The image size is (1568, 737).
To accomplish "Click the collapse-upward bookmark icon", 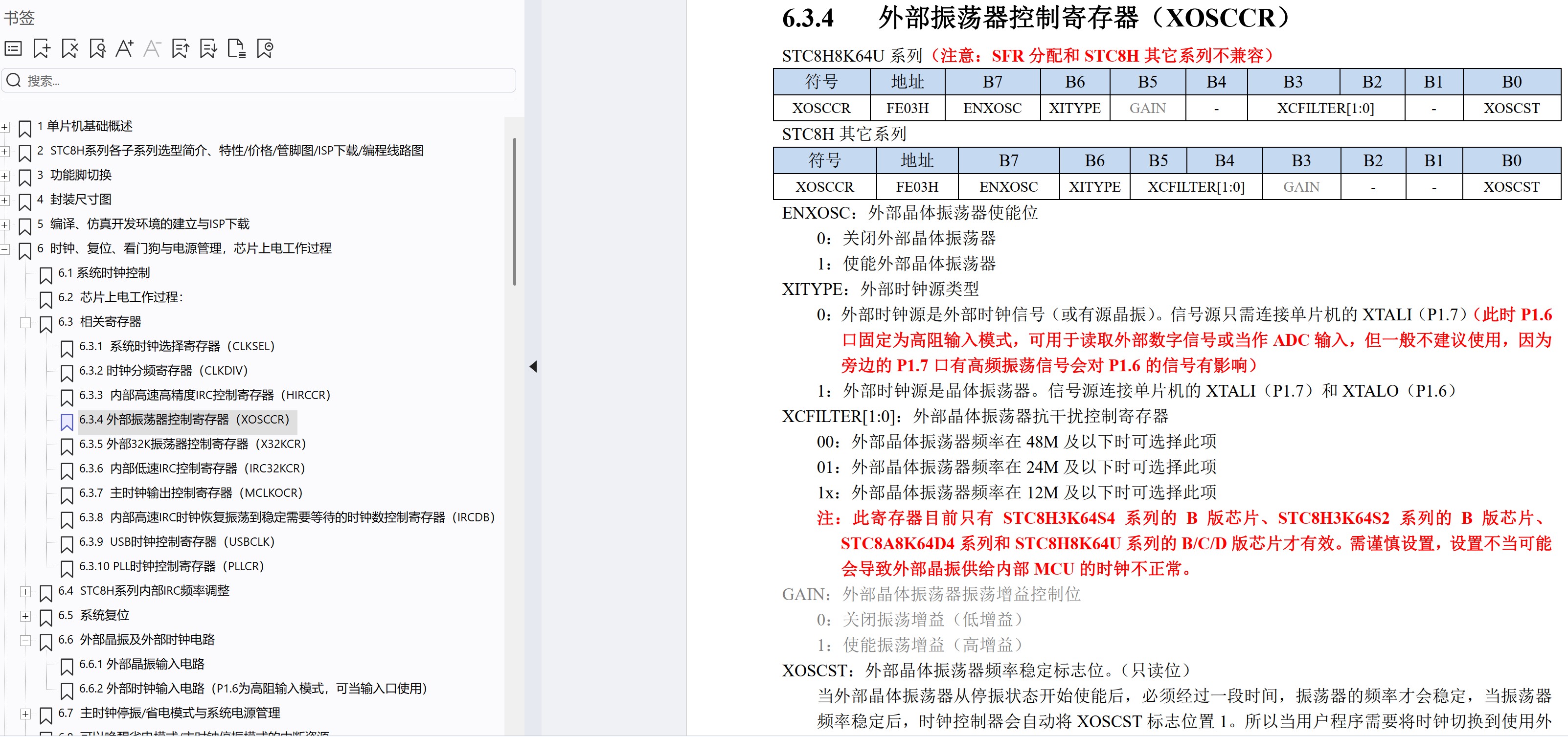I will tap(180, 48).
